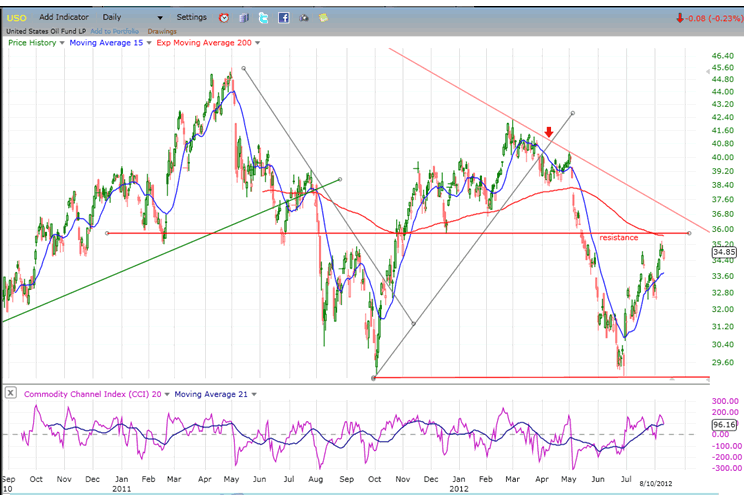The height and width of the screenshot is (504, 744).
Task: Click the 34.85 current price label
Action: coord(724,252)
